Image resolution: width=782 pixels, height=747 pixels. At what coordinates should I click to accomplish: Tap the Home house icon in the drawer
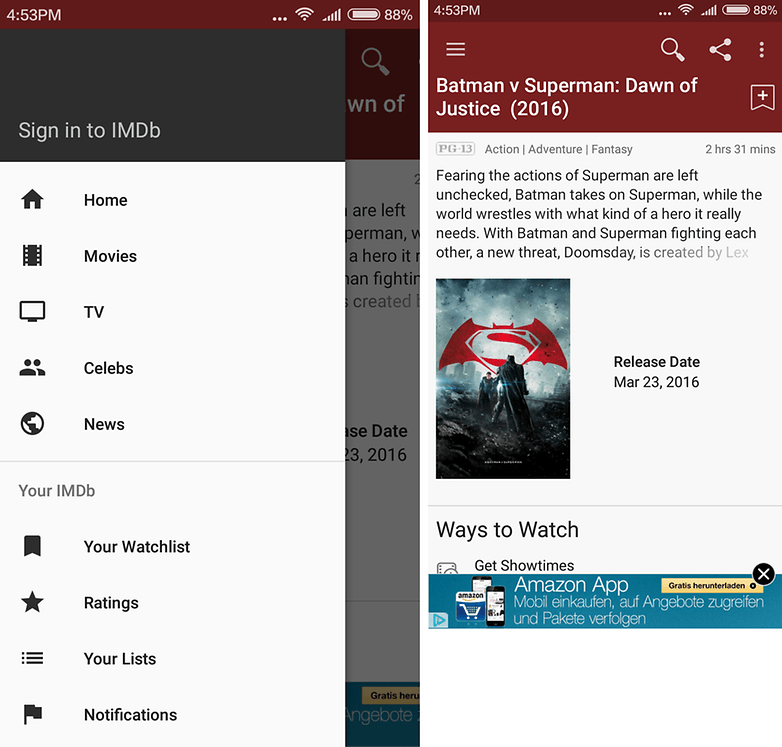click(x=32, y=199)
